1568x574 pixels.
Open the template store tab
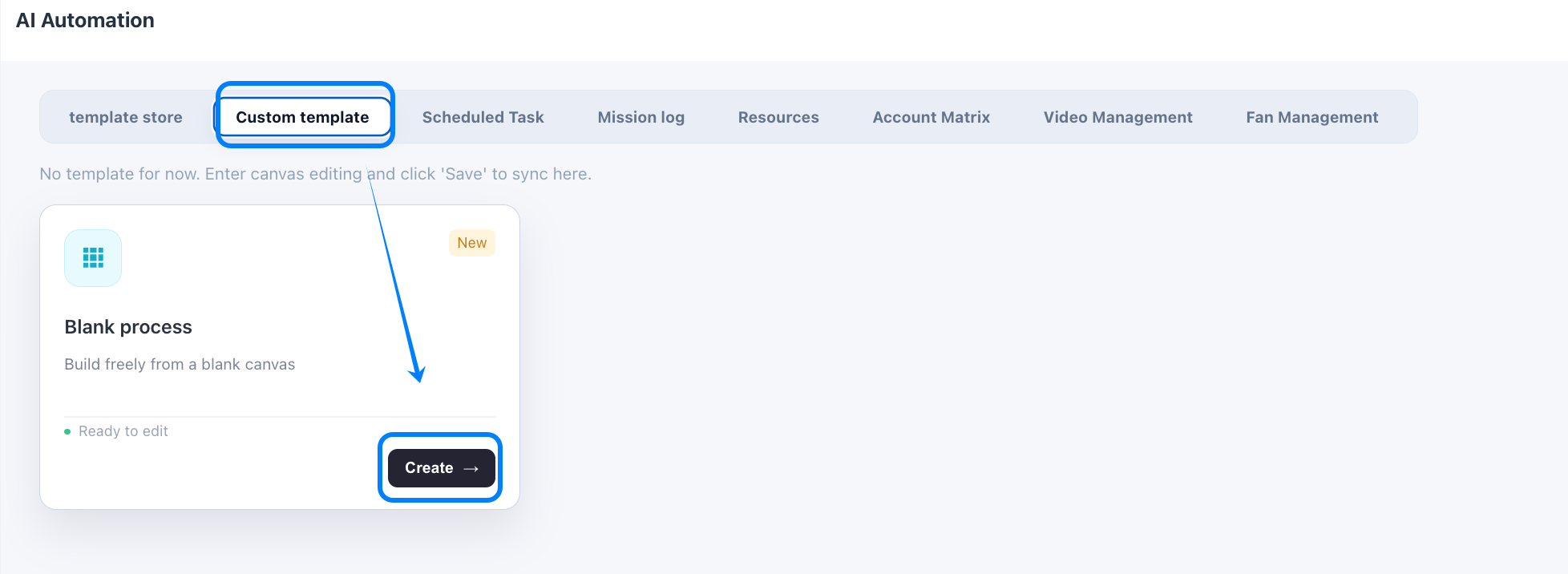(x=126, y=117)
